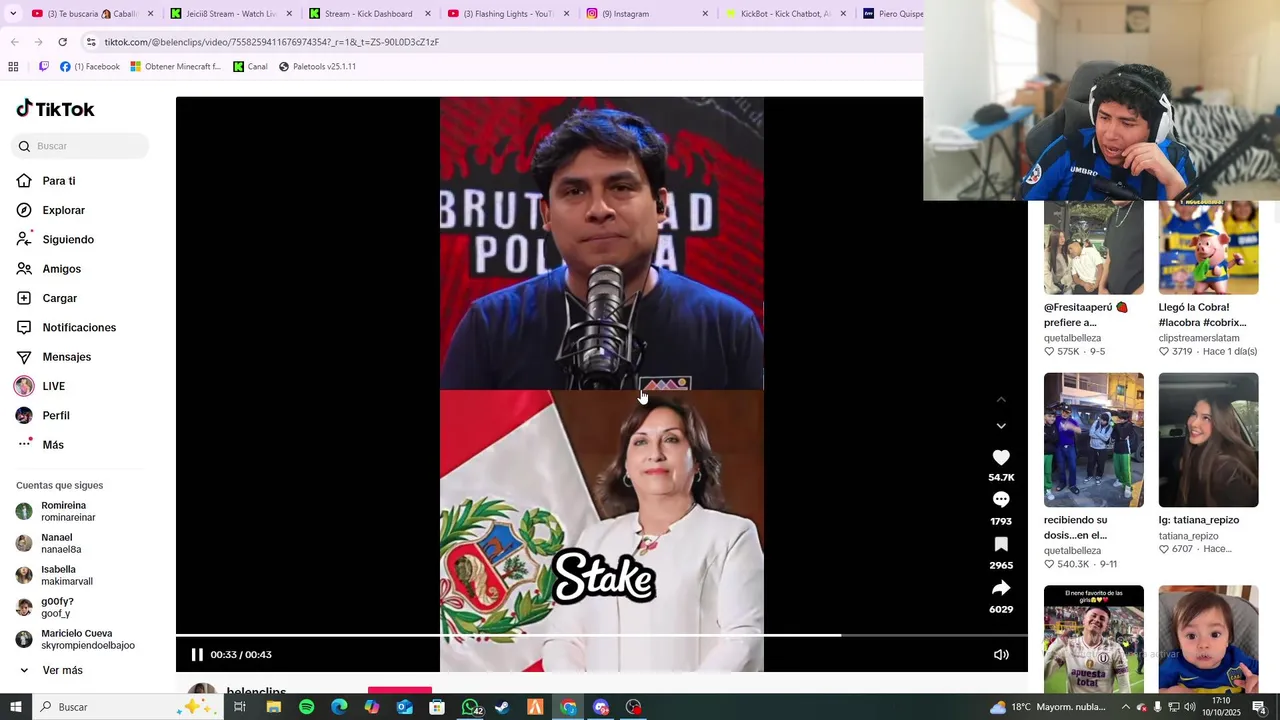Open the comments, 1793 icon
Screen dimensions: 1280x720
1001,500
